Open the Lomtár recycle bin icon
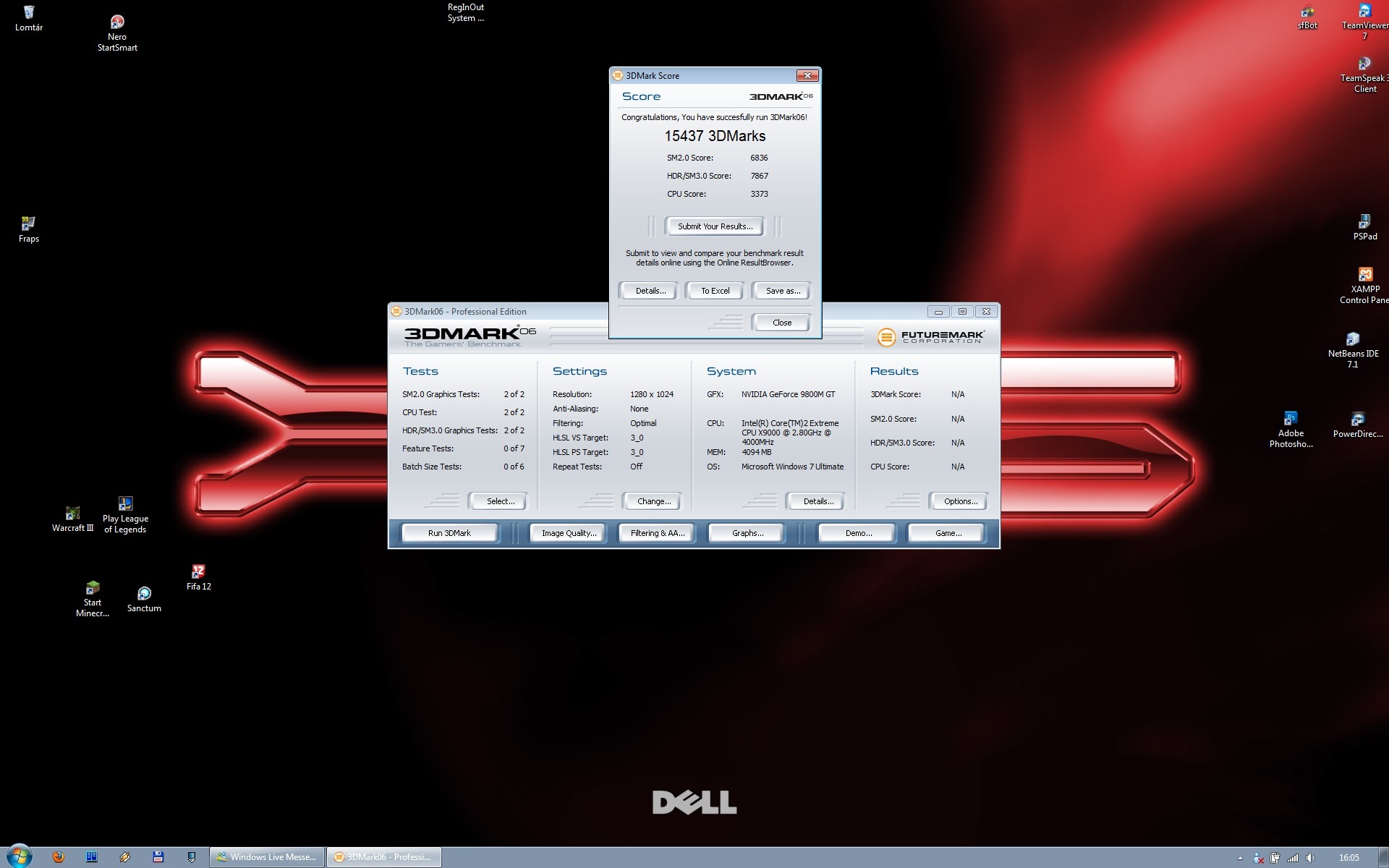This screenshot has height=868, width=1389. point(28,18)
